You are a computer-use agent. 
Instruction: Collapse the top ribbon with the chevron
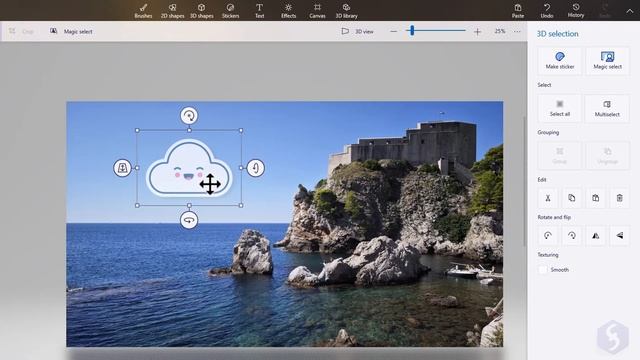[630, 11]
